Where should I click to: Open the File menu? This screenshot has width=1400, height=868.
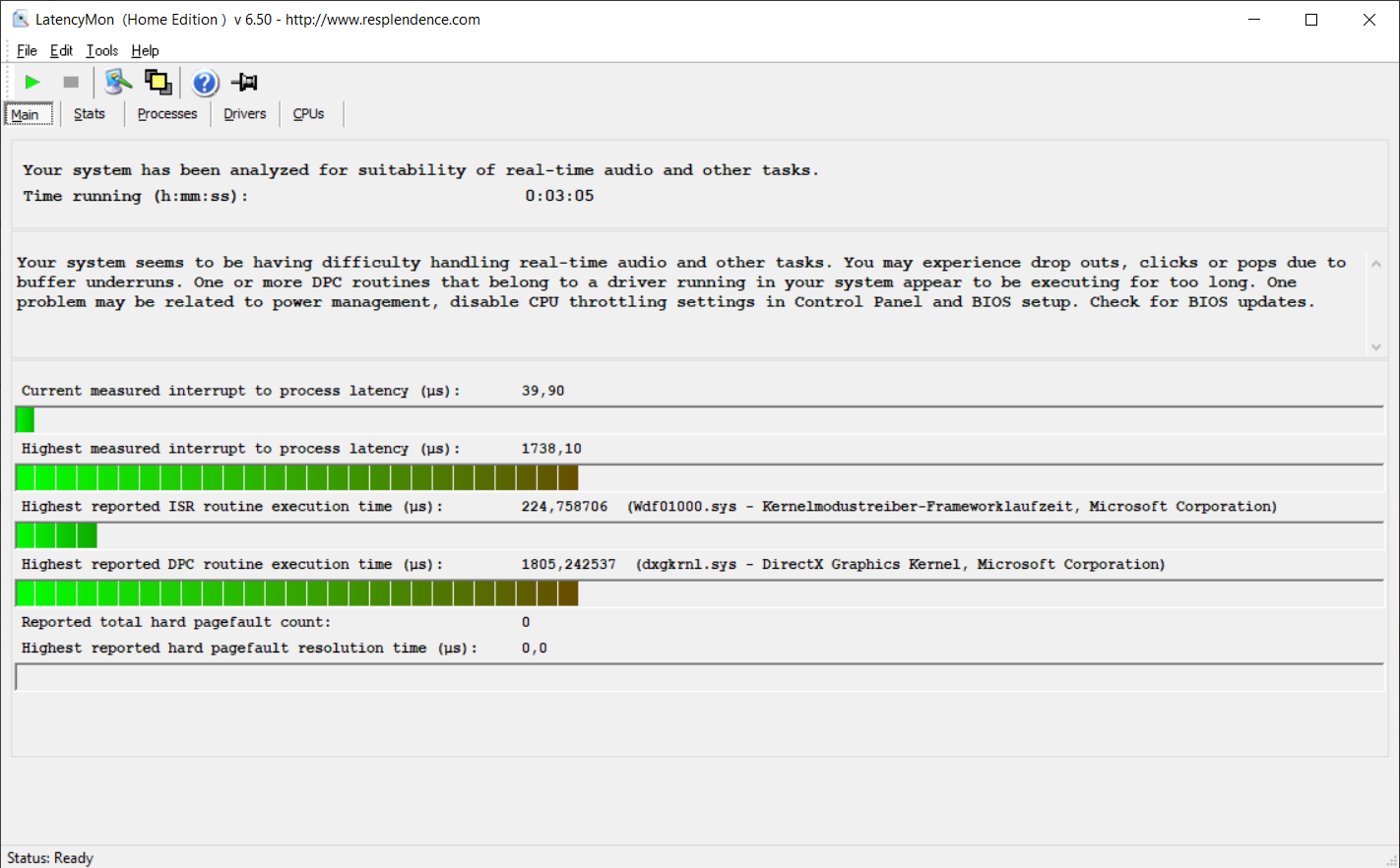pyautogui.click(x=27, y=51)
